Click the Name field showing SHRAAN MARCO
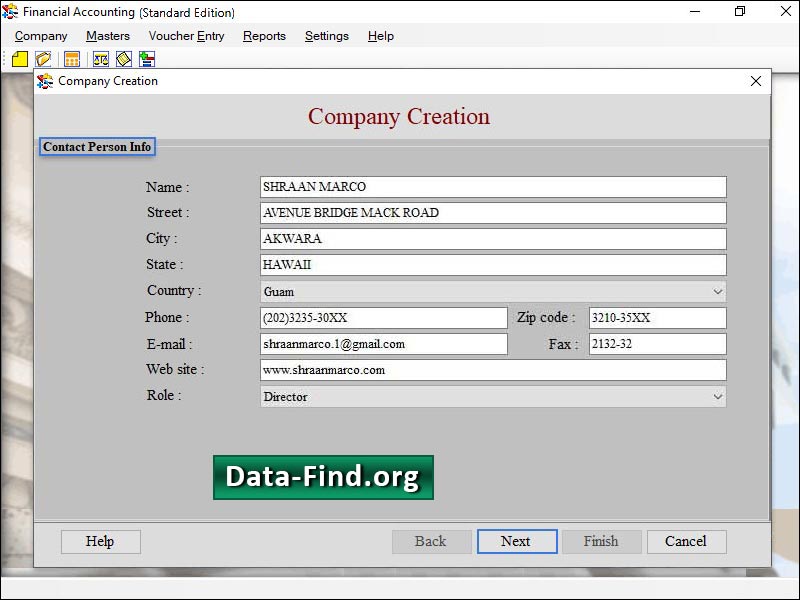The image size is (800, 600). pos(490,186)
